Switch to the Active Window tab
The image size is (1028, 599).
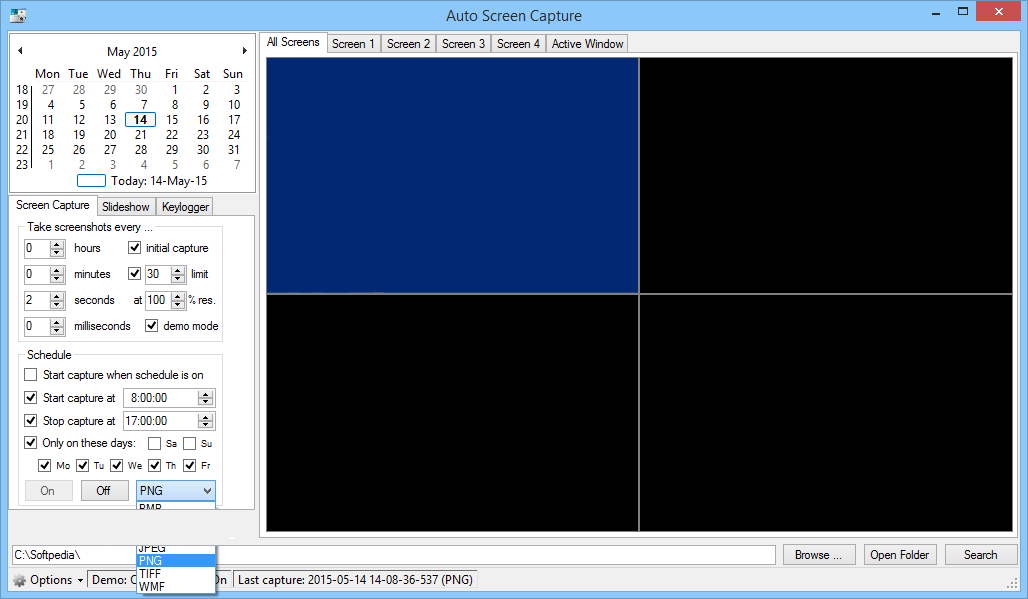tap(587, 44)
